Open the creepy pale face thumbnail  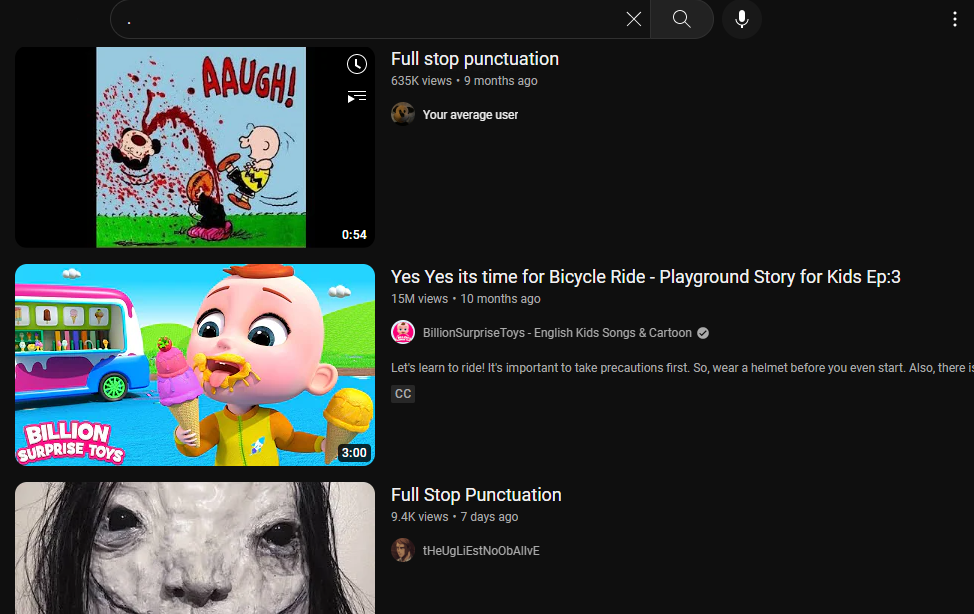pos(195,548)
